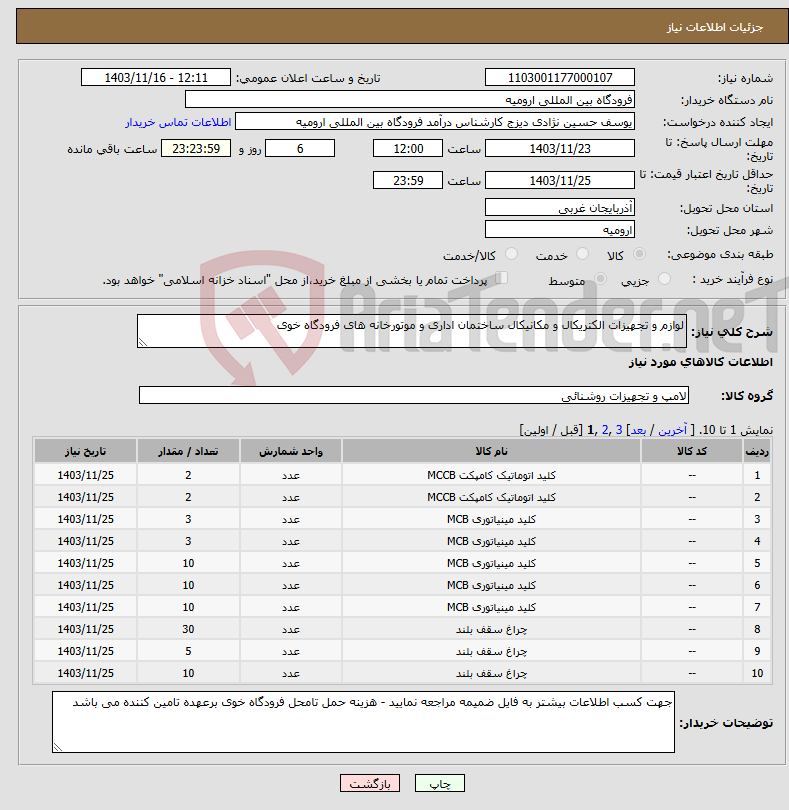Select row 1 item کلید اتوماتیک کامپکت MCCB
Screen dimensions: 789x810
[x=491, y=475]
